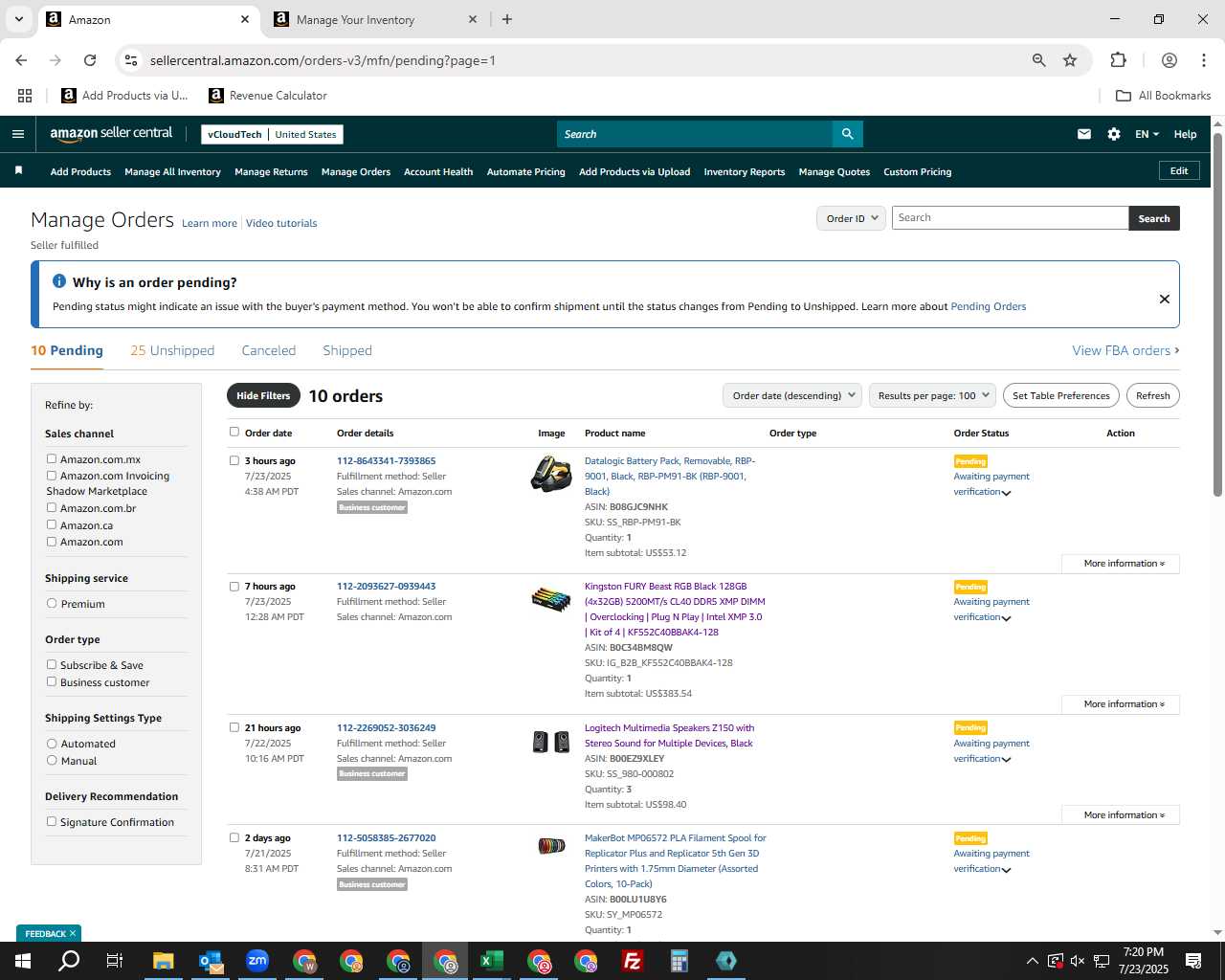This screenshot has width=1225, height=980.
Task: Open the mail messages icon
Action: coord(1083,134)
